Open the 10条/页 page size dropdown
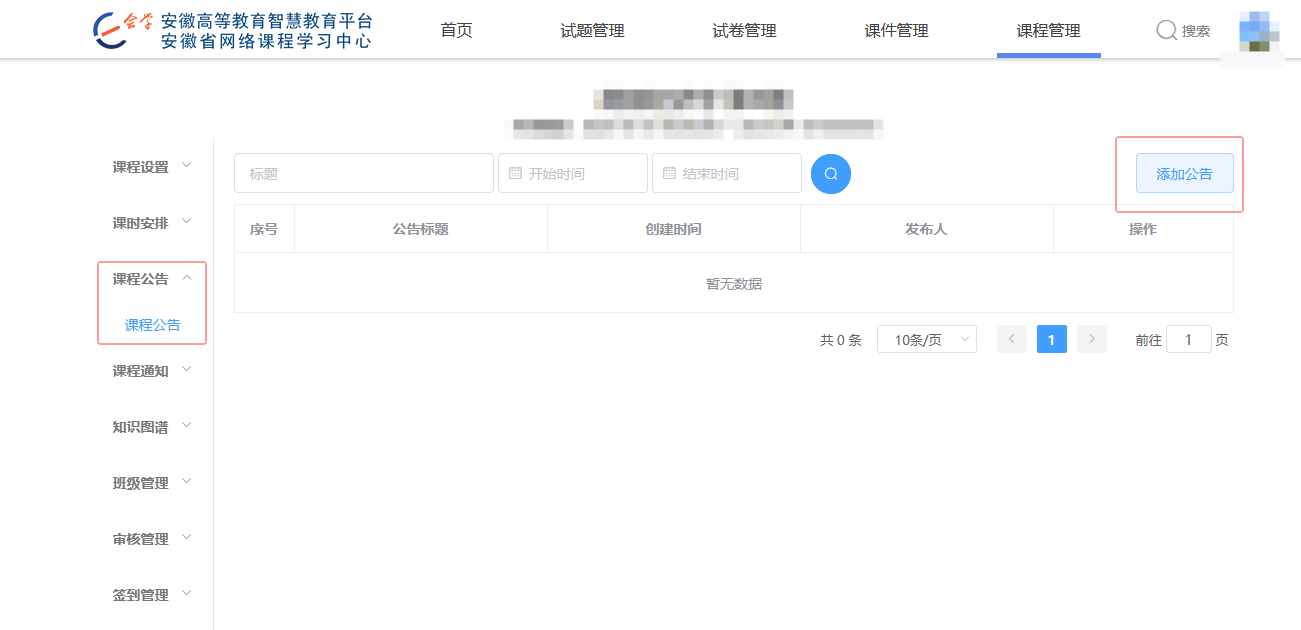The image size is (1301, 630). pyautogui.click(x=926, y=340)
